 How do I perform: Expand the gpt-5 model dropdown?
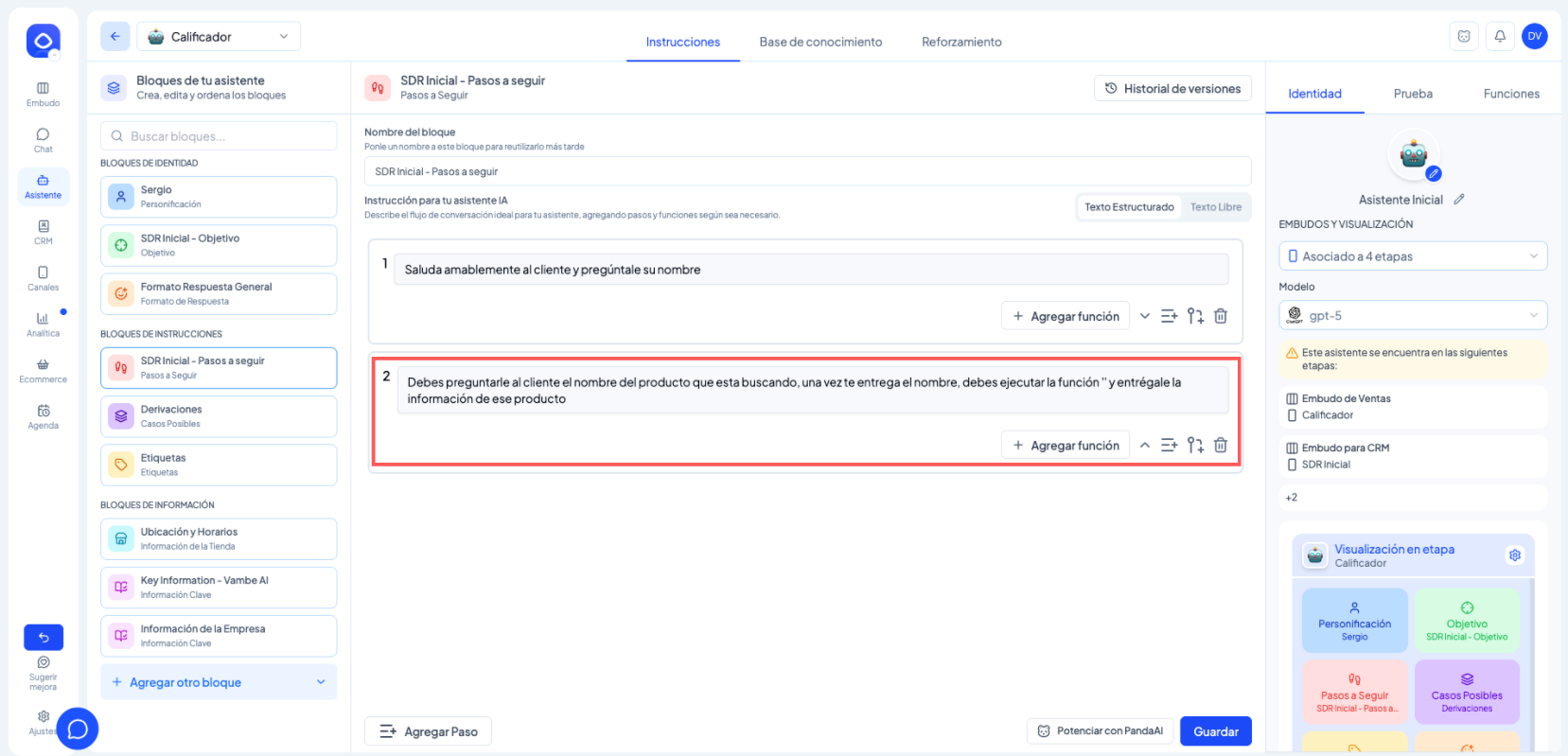(1413, 315)
